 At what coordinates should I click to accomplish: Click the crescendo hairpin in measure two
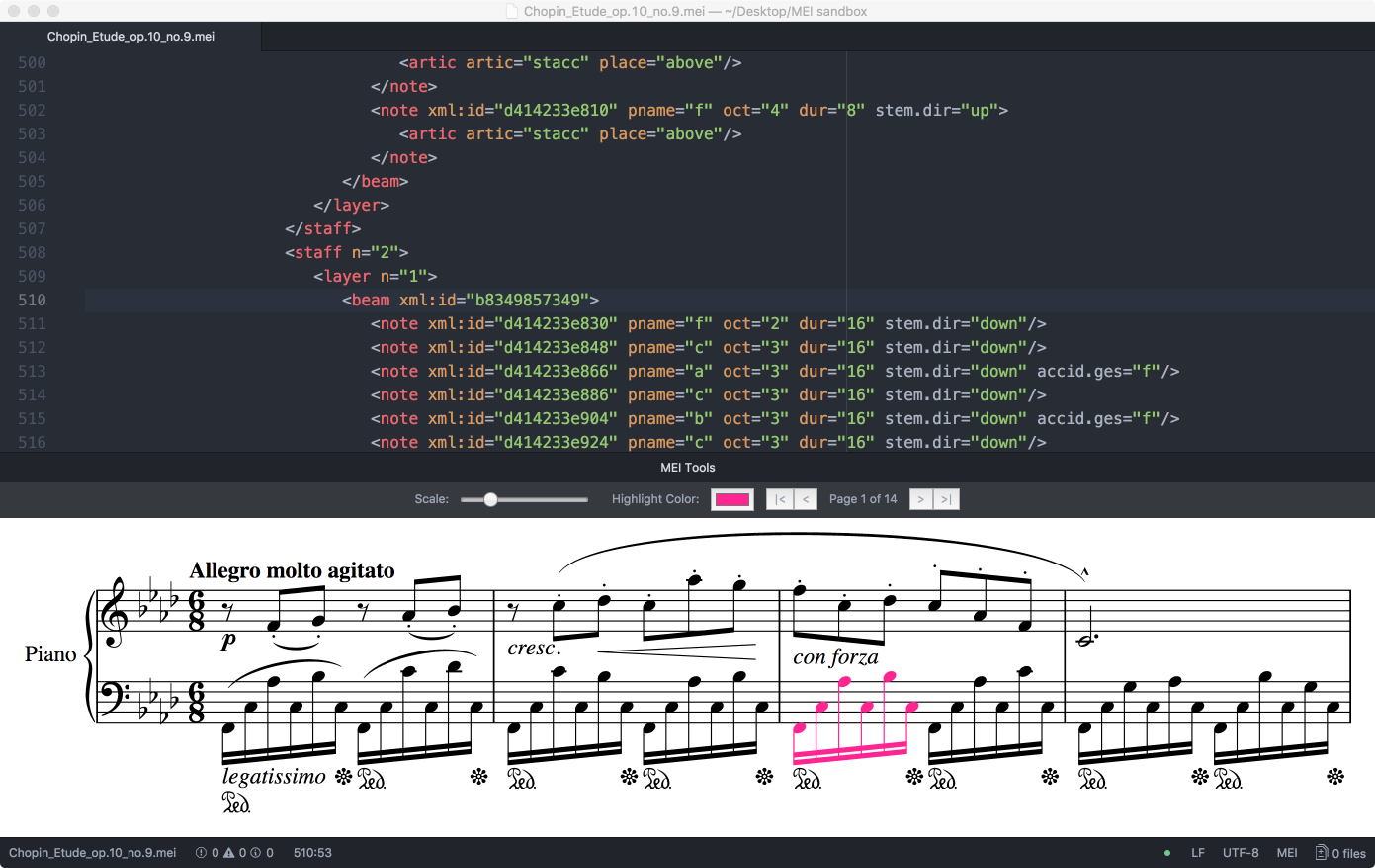676,651
